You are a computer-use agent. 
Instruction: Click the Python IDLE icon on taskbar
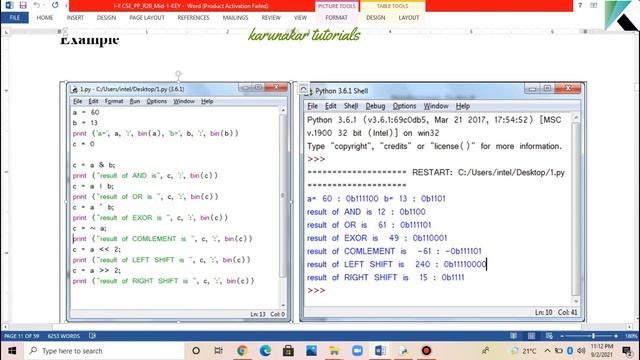[x=403, y=351]
